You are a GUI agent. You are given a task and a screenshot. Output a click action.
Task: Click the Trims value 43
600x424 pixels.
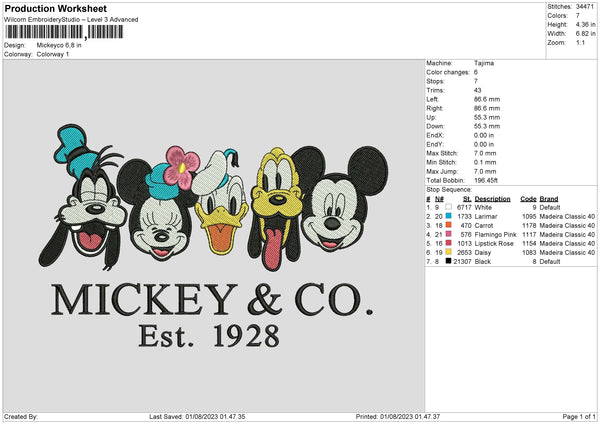[x=478, y=90]
